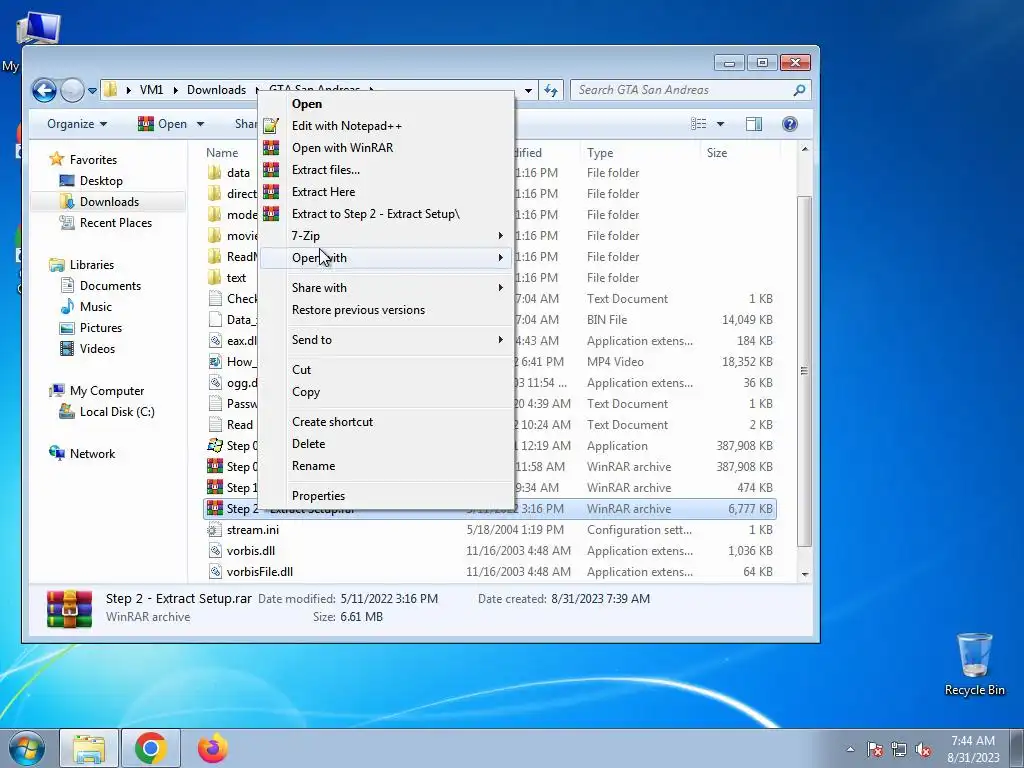Screen dimensions: 1024x768
Task: Choose Edit with Notepad++
Action: click(x=387, y=126)
